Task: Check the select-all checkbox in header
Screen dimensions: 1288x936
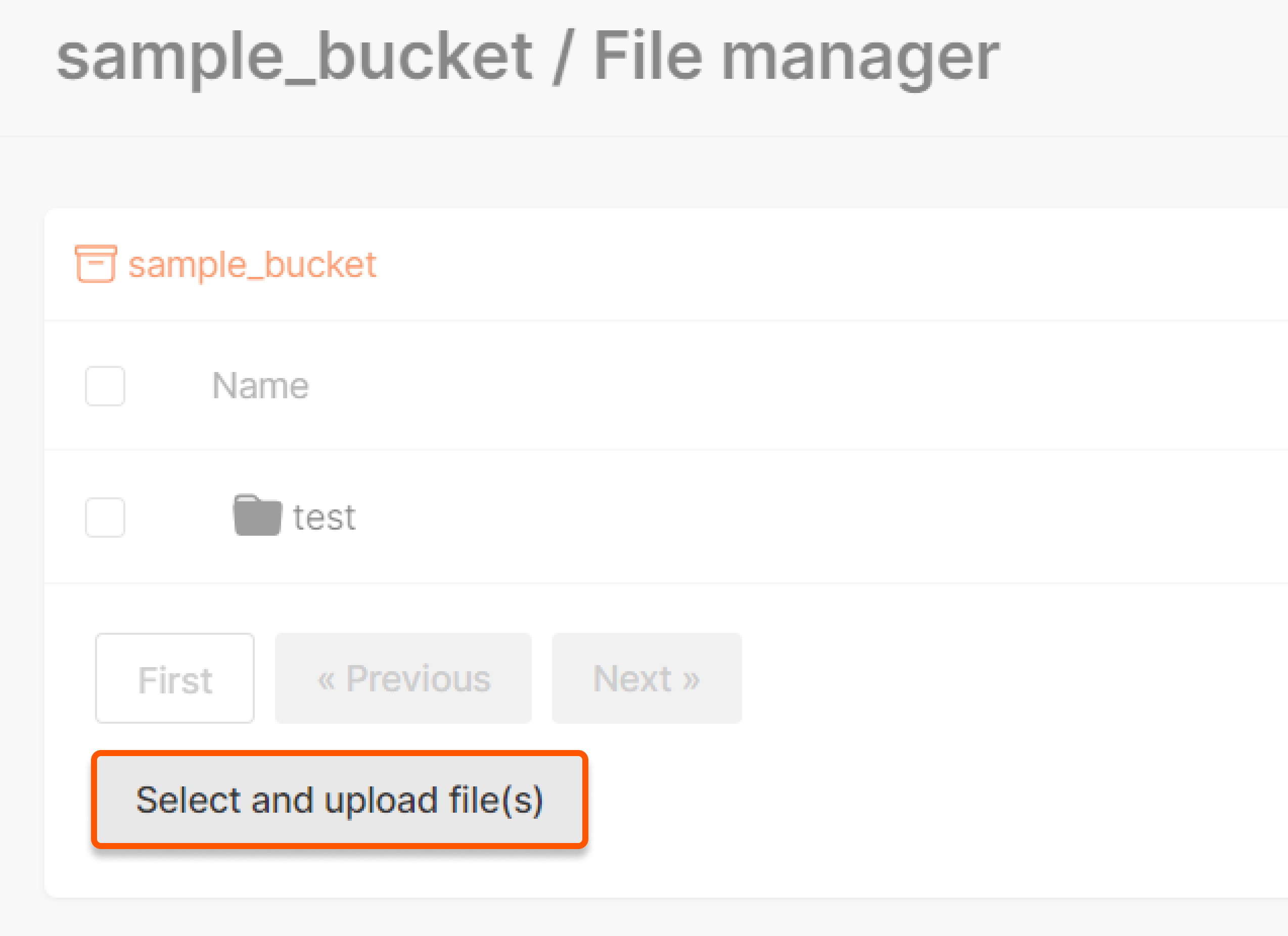Action: point(105,387)
